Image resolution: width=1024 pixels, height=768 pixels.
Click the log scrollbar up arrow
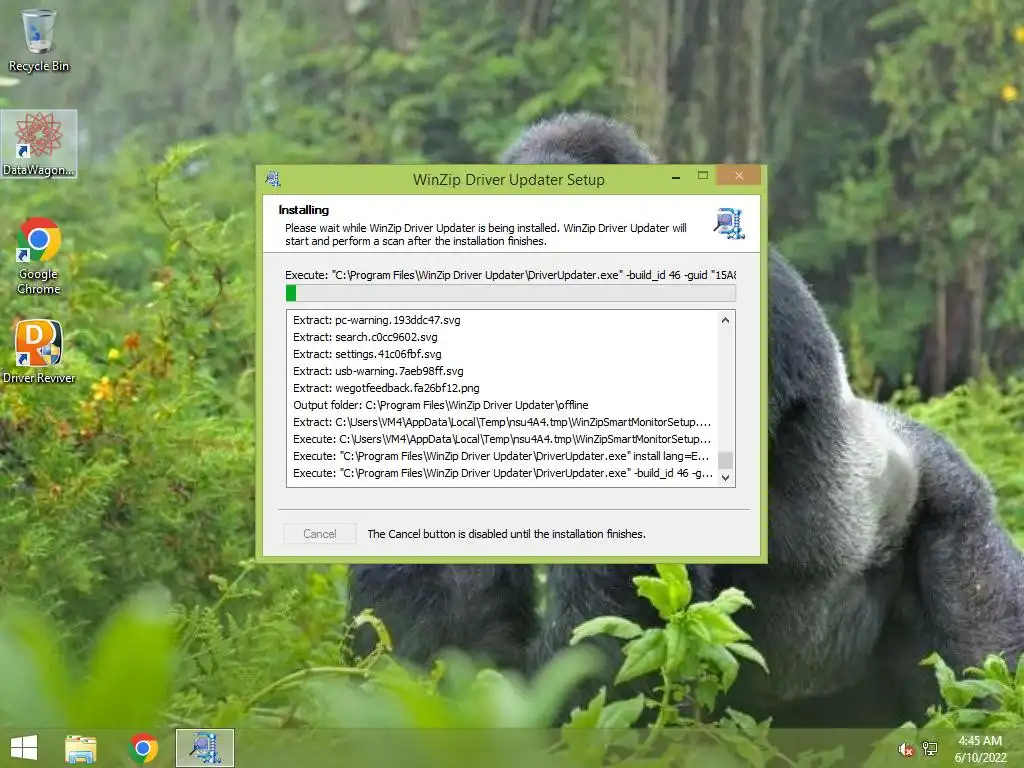[x=725, y=320]
